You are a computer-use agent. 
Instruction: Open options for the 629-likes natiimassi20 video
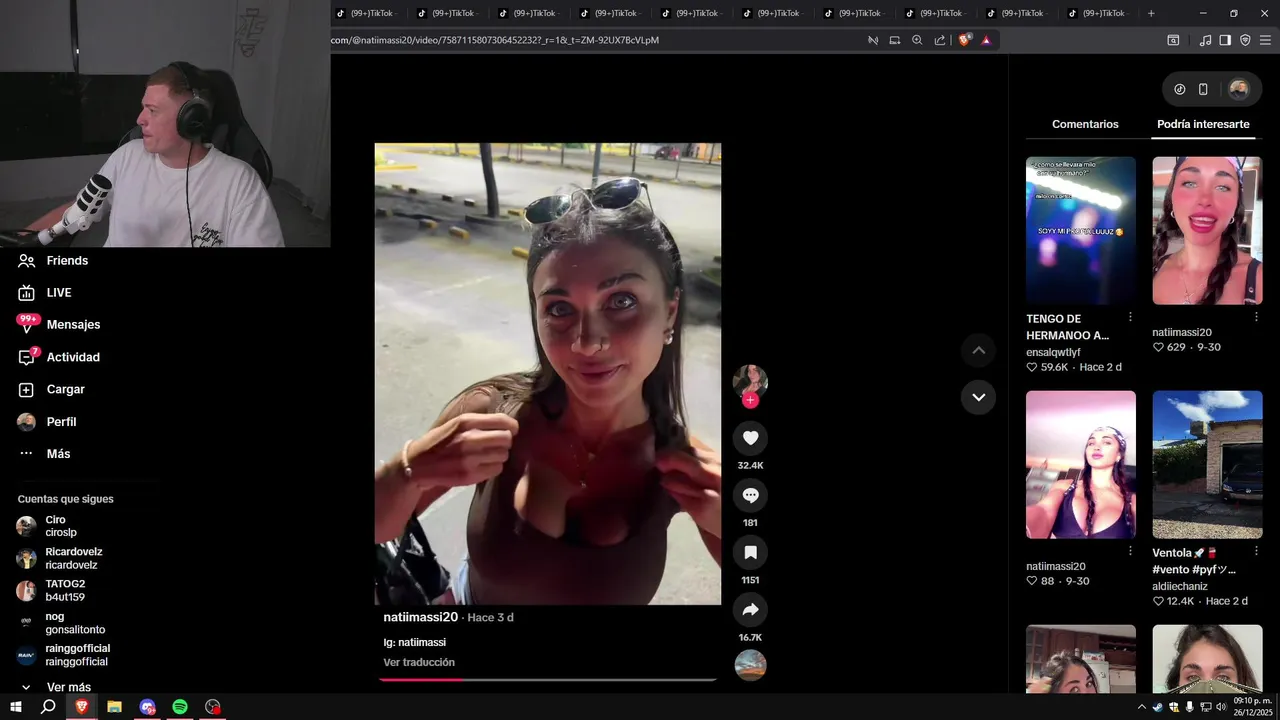pyautogui.click(x=1257, y=317)
